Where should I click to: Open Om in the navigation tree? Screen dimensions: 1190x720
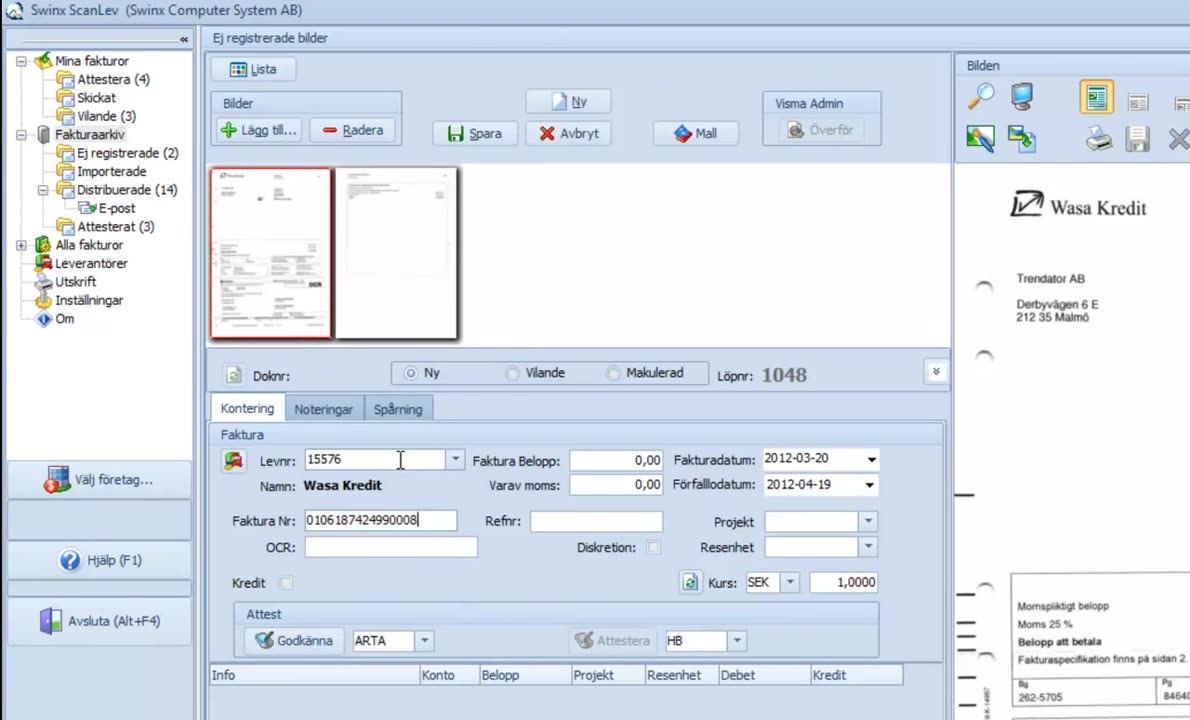tap(65, 319)
